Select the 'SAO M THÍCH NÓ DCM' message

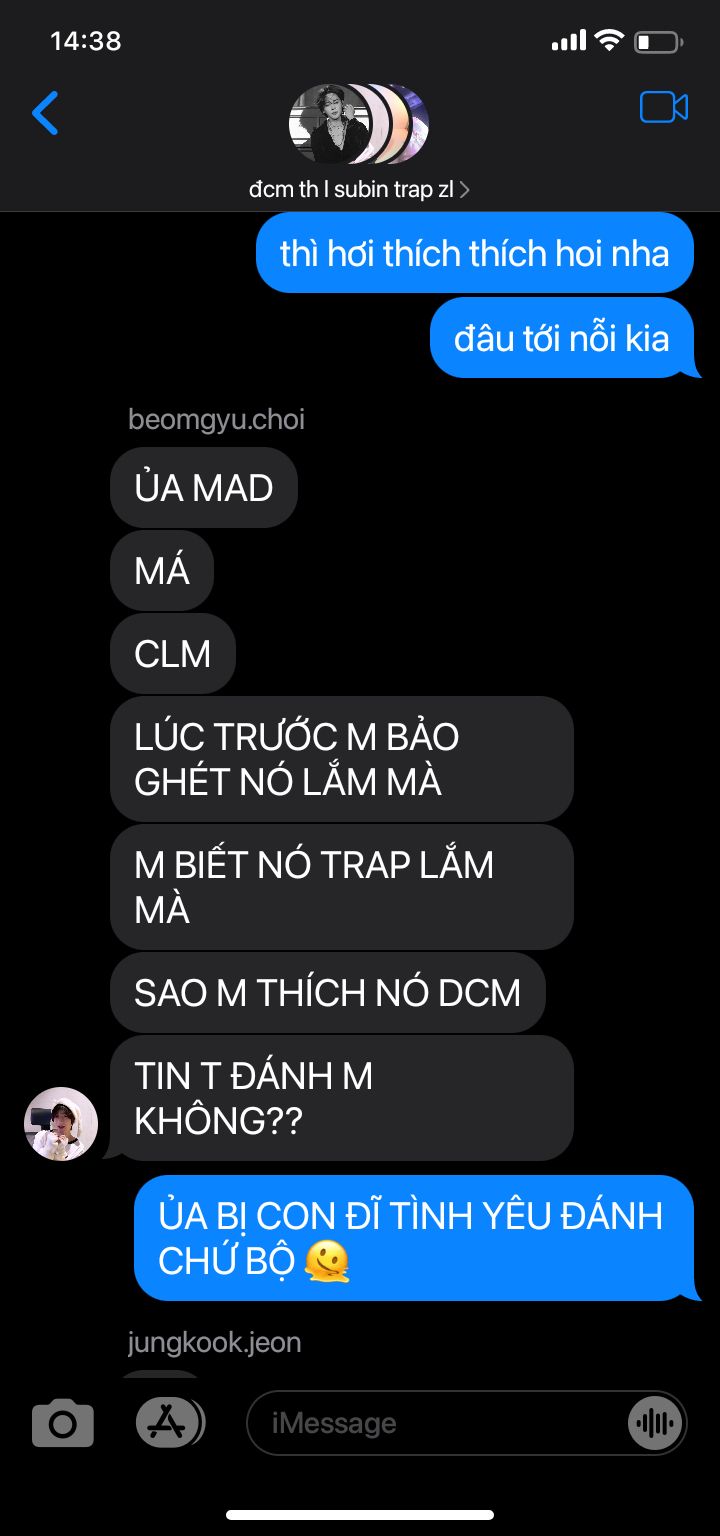[x=328, y=993]
